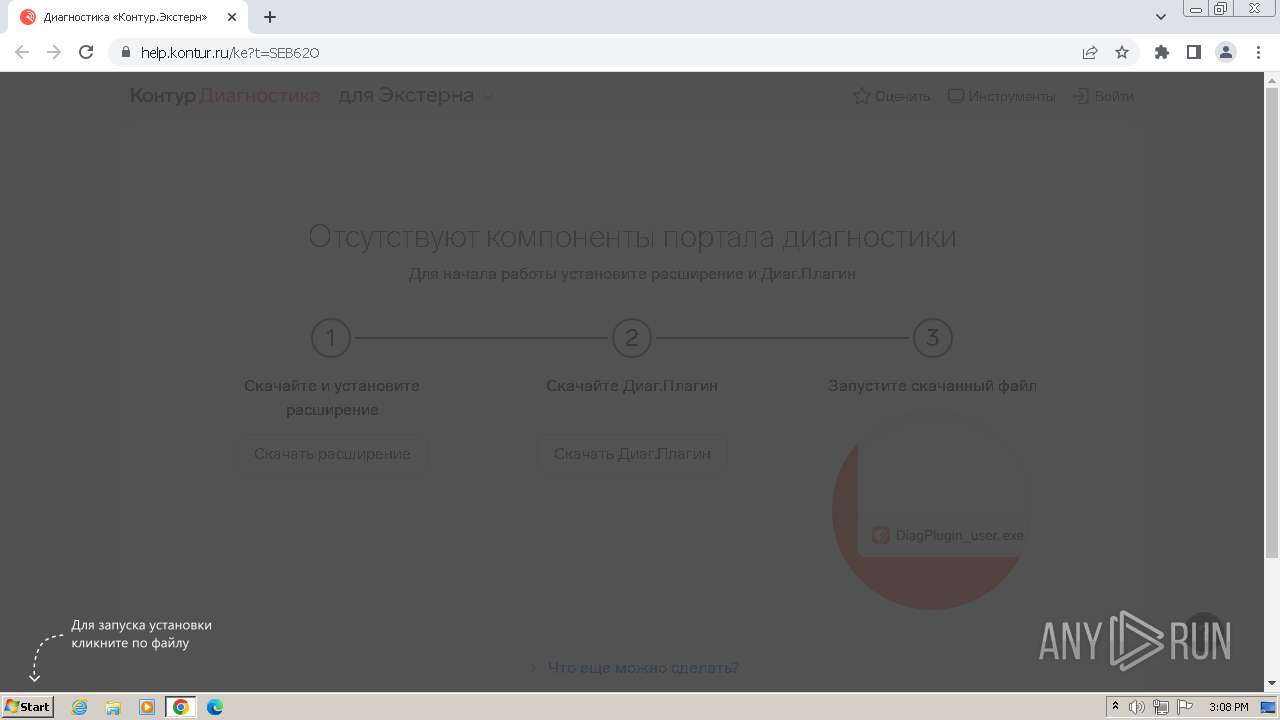Image resolution: width=1280 pixels, height=720 pixels.
Task: Click scrollbar up arrow
Action: pyautogui.click(x=1272, y=80)
